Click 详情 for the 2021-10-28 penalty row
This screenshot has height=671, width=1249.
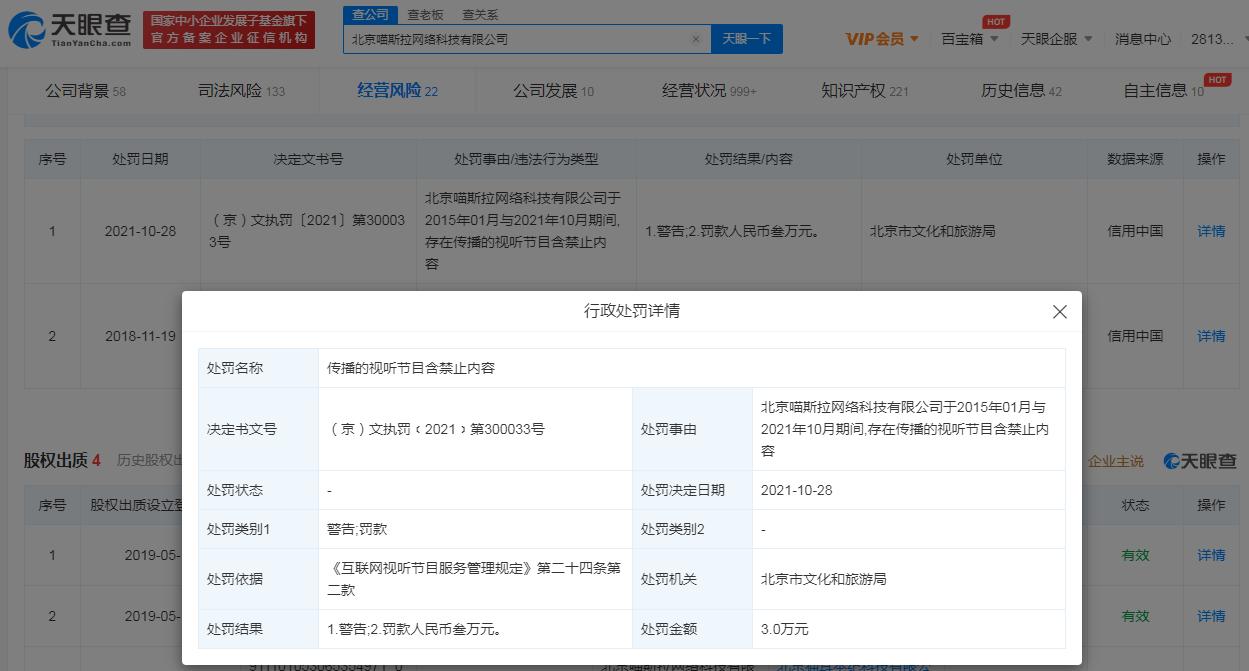(1211, 231)
